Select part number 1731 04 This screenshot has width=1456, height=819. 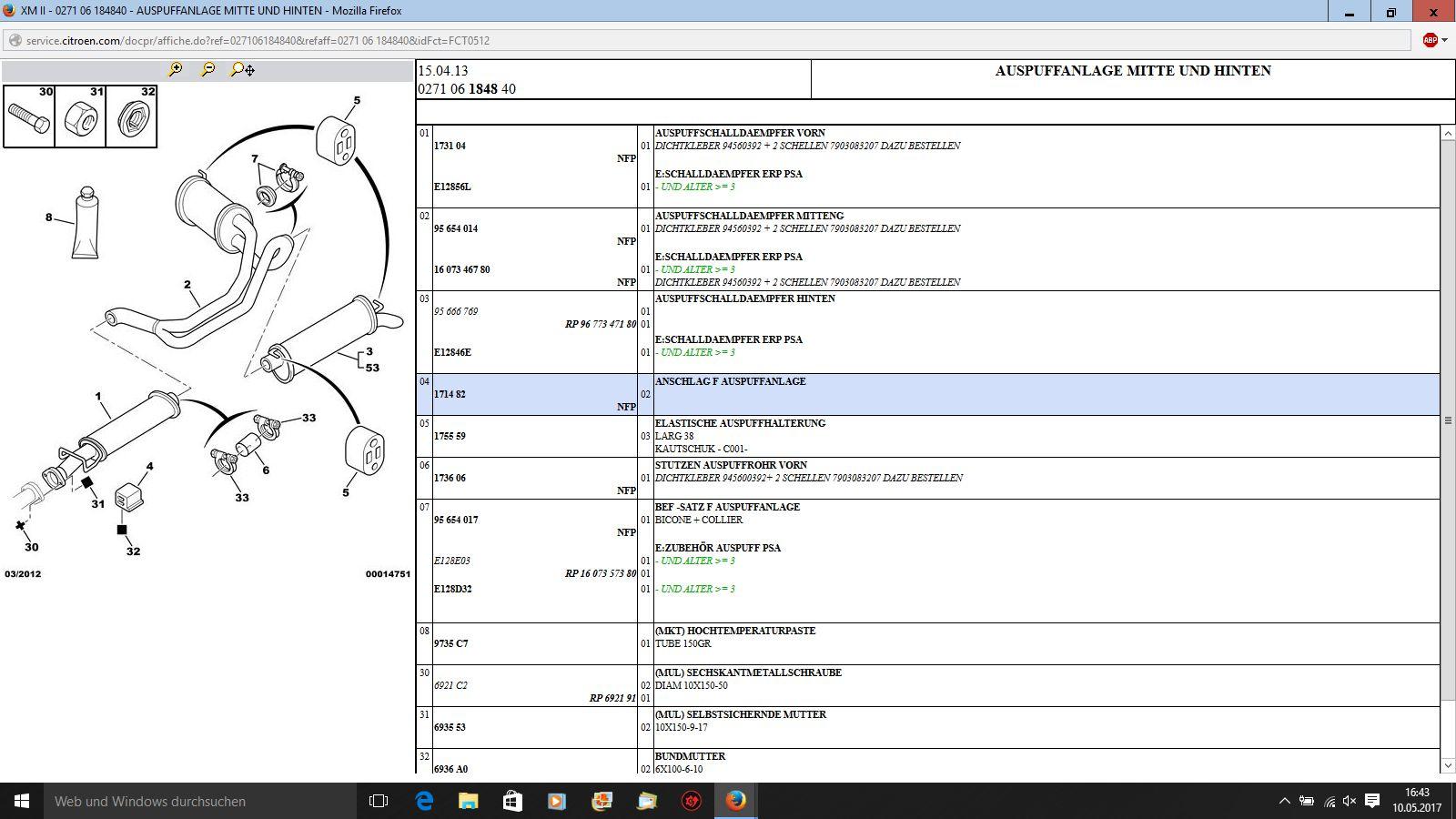[x=450, y=146]
